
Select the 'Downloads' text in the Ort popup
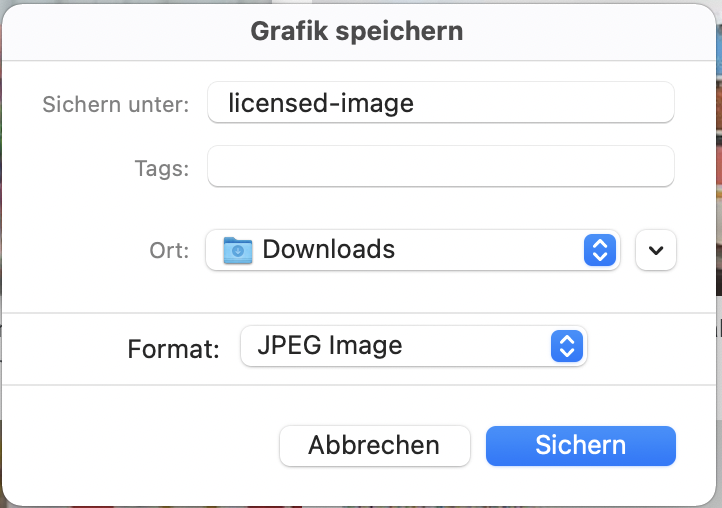point(328,250)
